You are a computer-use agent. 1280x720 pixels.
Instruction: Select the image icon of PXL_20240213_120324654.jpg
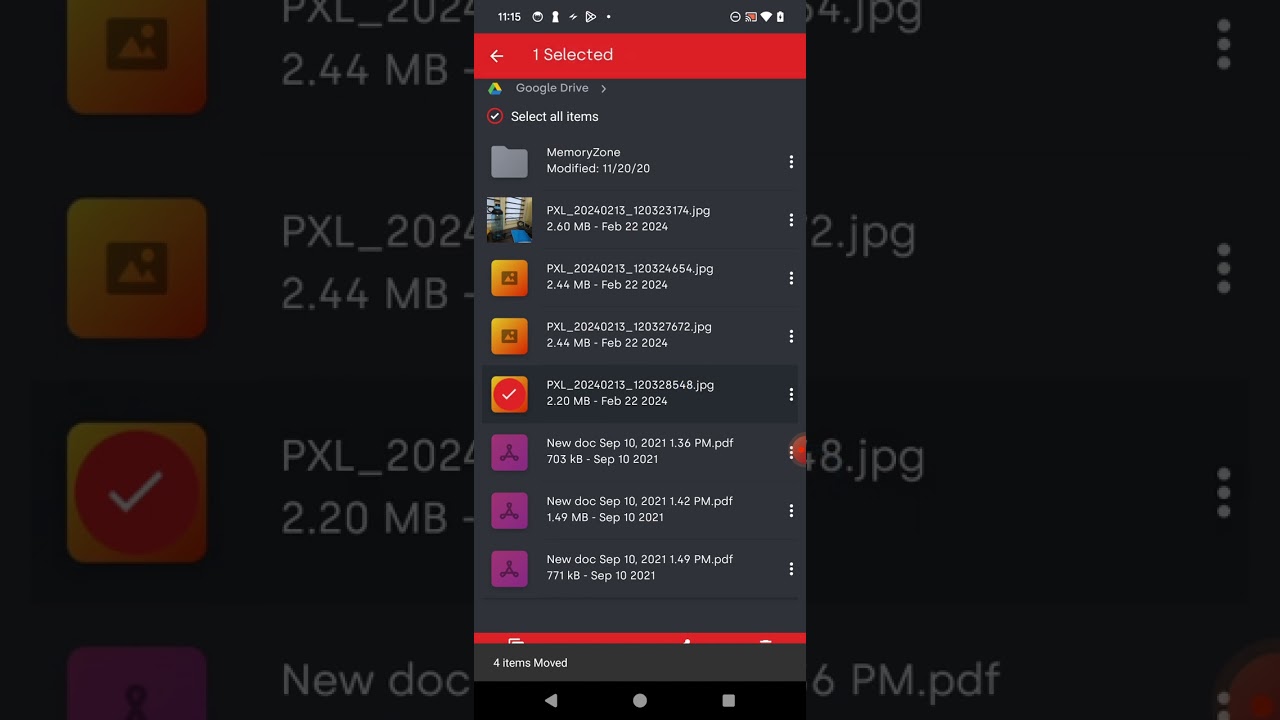point(509,278)
